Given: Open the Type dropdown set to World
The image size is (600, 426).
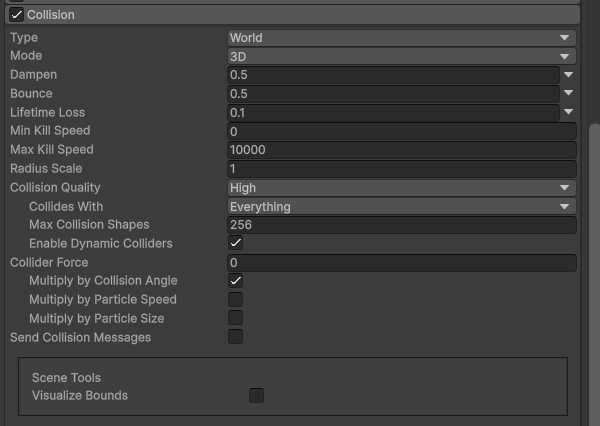Looking at the screenshot, I should [401, 38].
